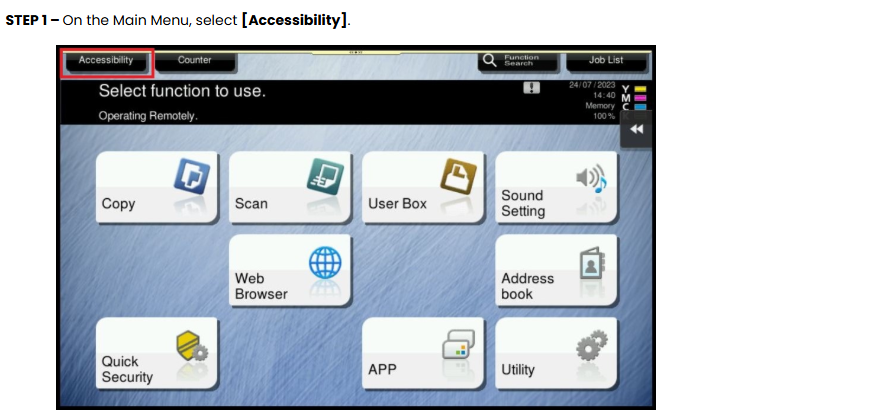This screenshot has height=418, width=889.
Task: Launch the Web Browser globe icon
Action: [325, 263]
